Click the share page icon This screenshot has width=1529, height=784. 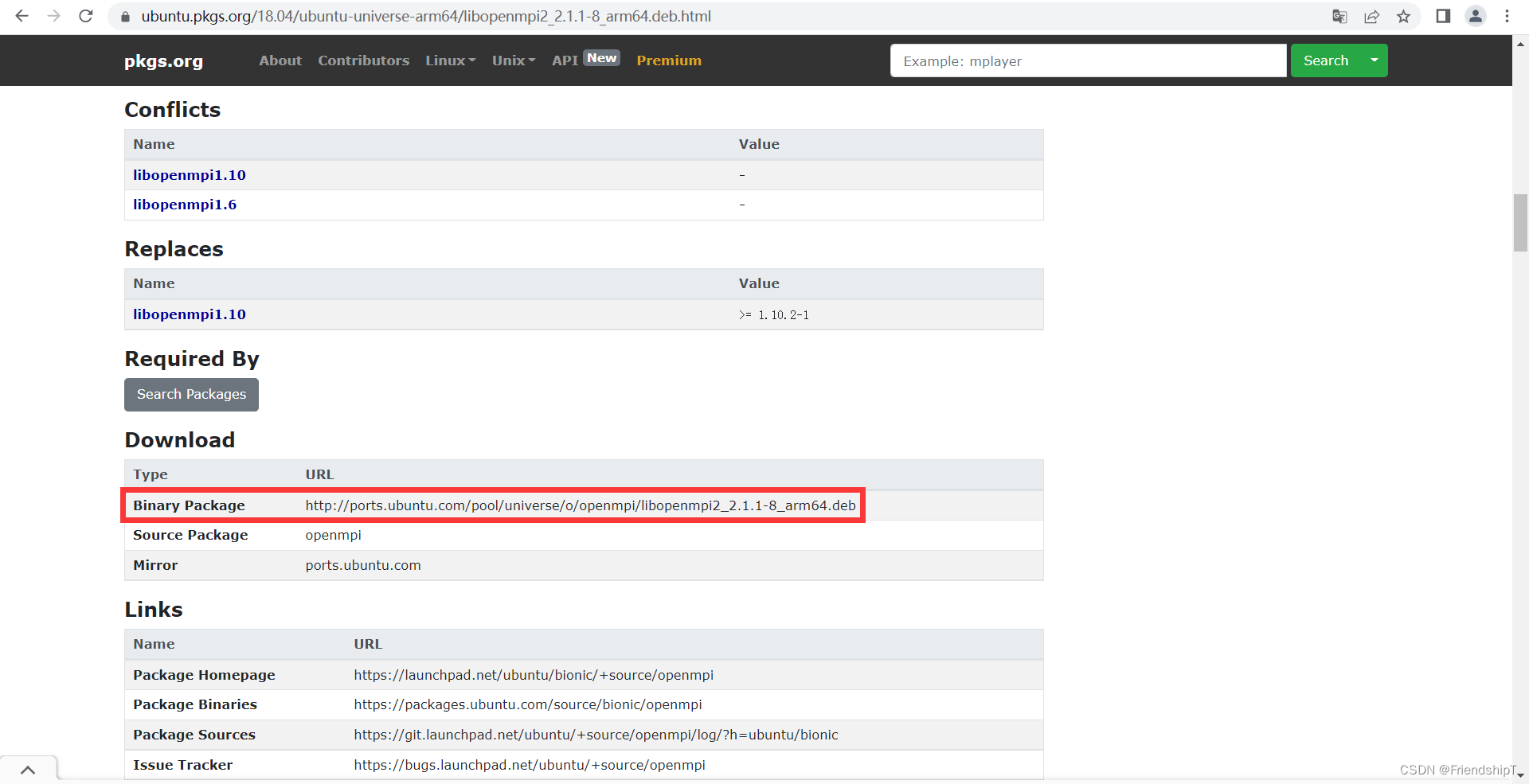click(x=1371, y=17)
